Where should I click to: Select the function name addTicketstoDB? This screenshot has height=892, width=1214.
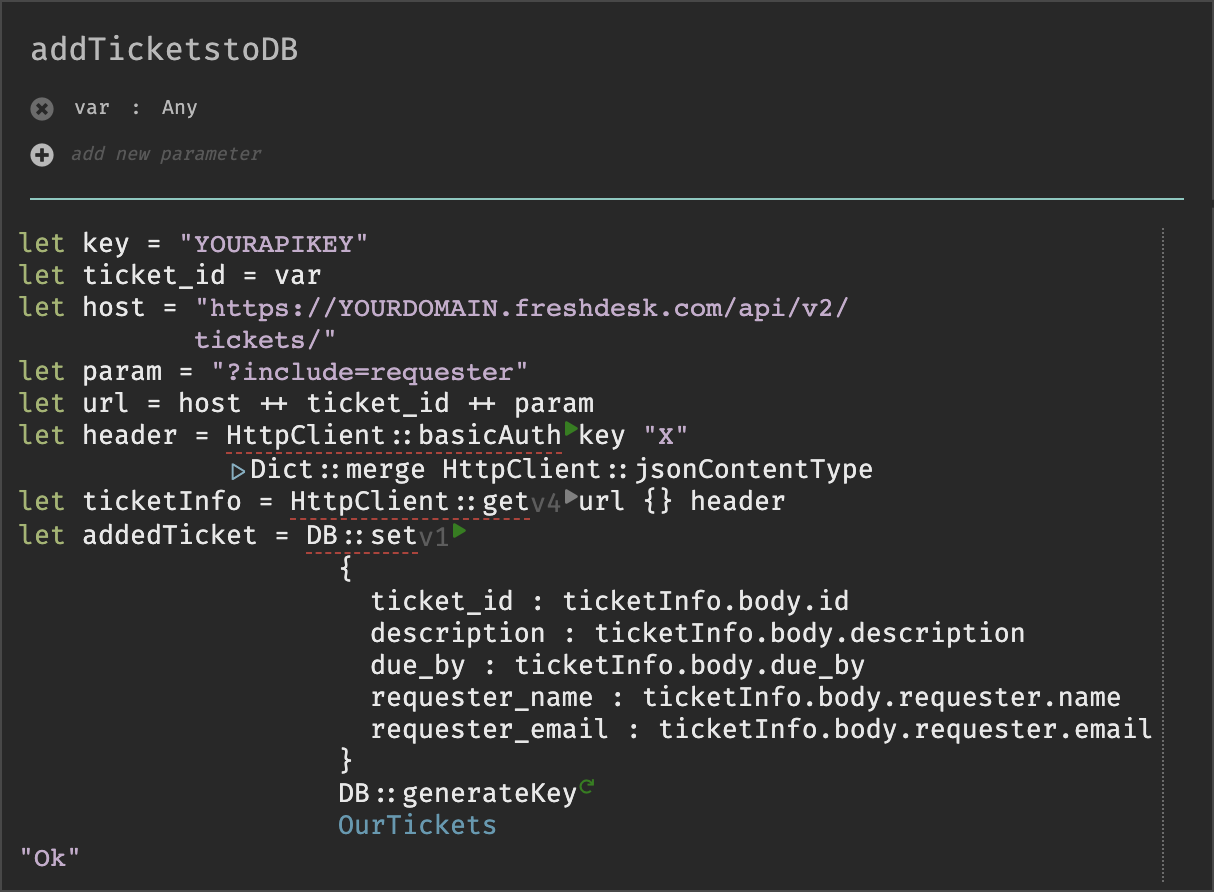(x=164, y=50)
